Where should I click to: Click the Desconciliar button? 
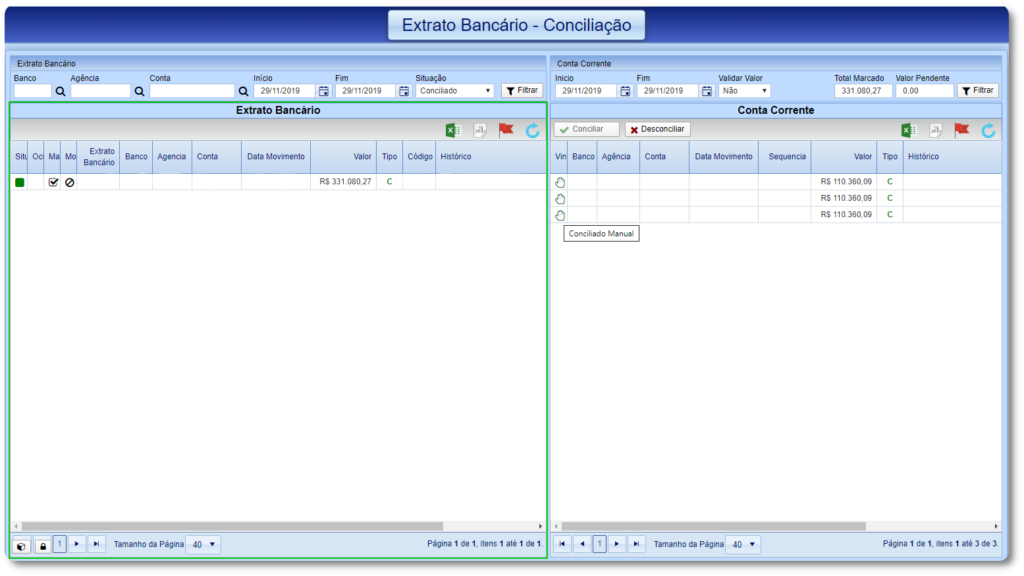[657, 130]
